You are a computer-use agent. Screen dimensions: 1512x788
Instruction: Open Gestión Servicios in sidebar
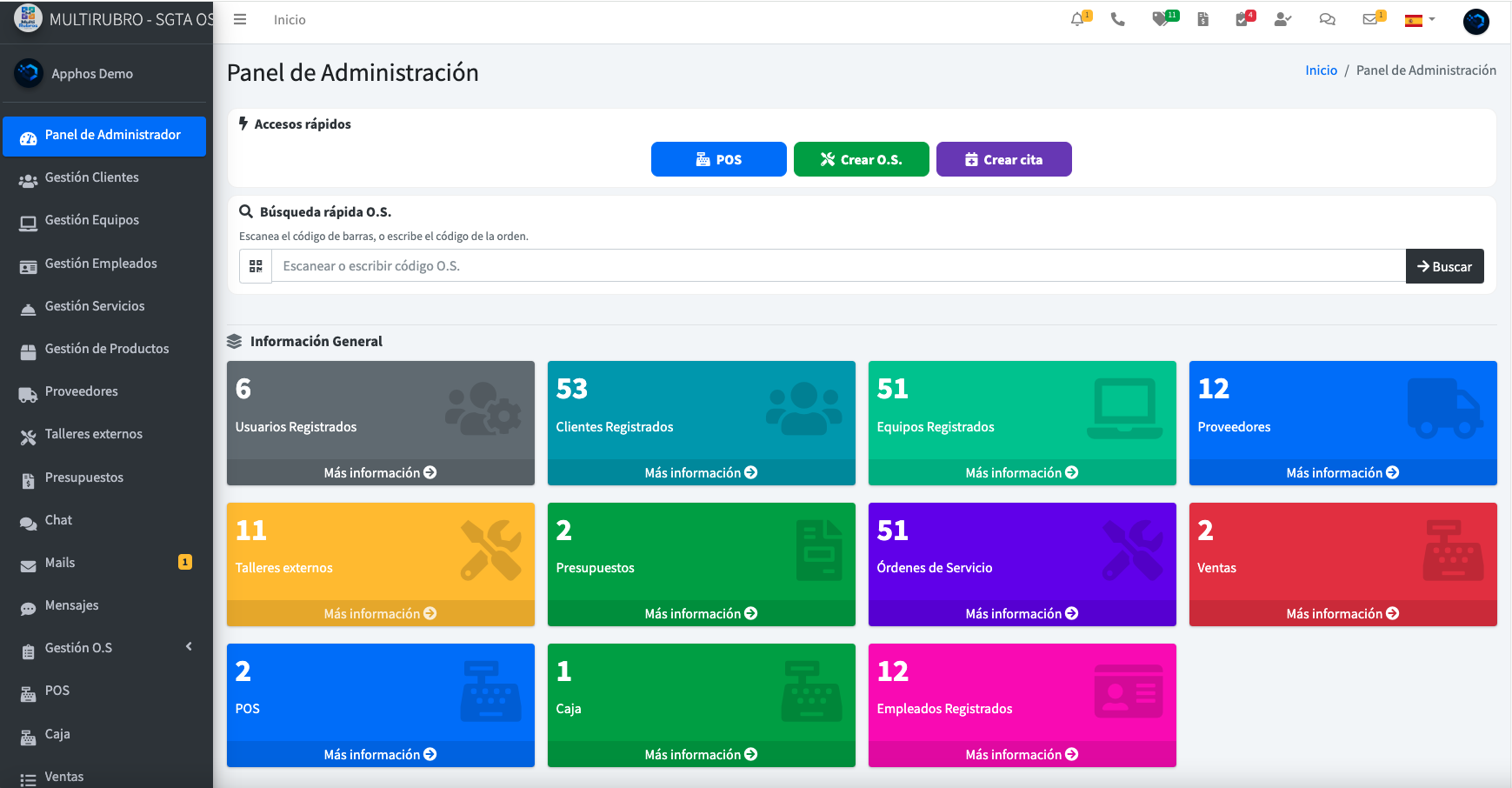(x=106, y=307)
